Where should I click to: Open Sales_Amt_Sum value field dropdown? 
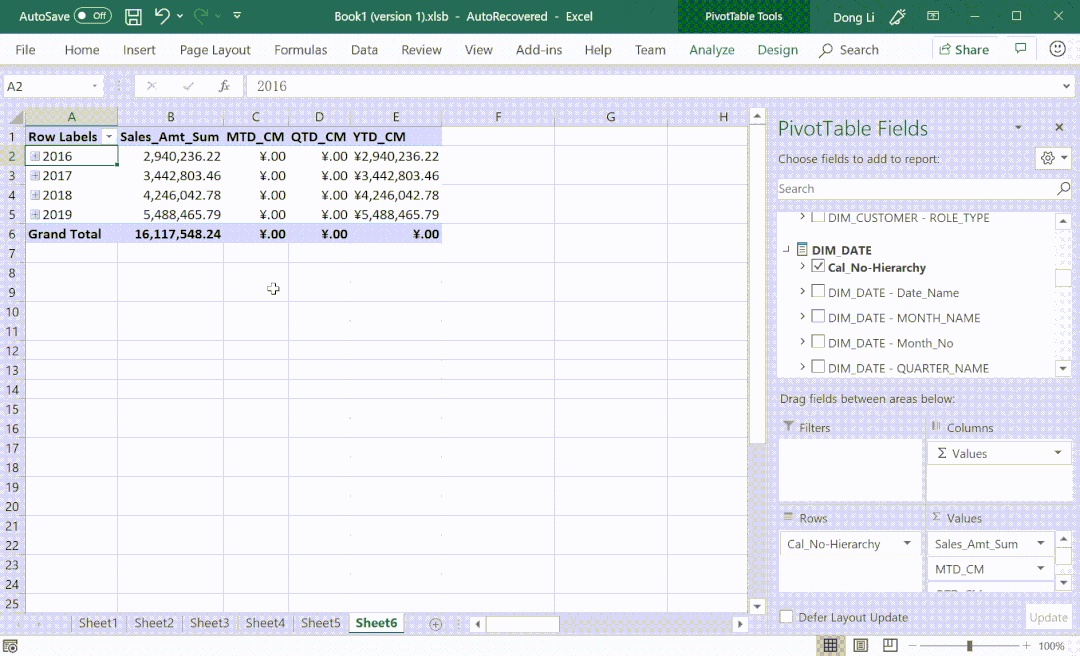click(x=1040, y=544)
